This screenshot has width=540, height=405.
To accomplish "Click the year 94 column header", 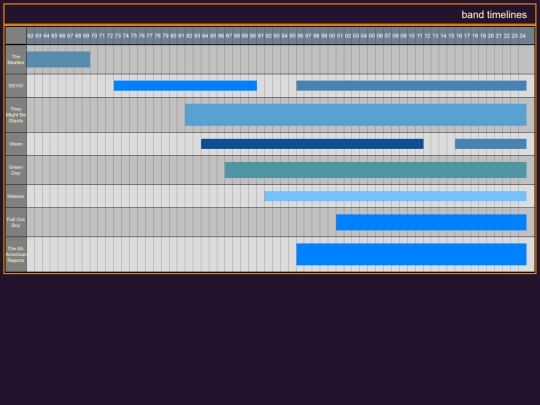I will [x=284, y=36].
